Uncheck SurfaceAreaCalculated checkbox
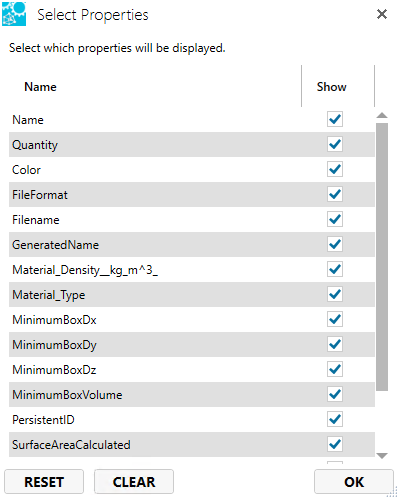 point(335,444)
